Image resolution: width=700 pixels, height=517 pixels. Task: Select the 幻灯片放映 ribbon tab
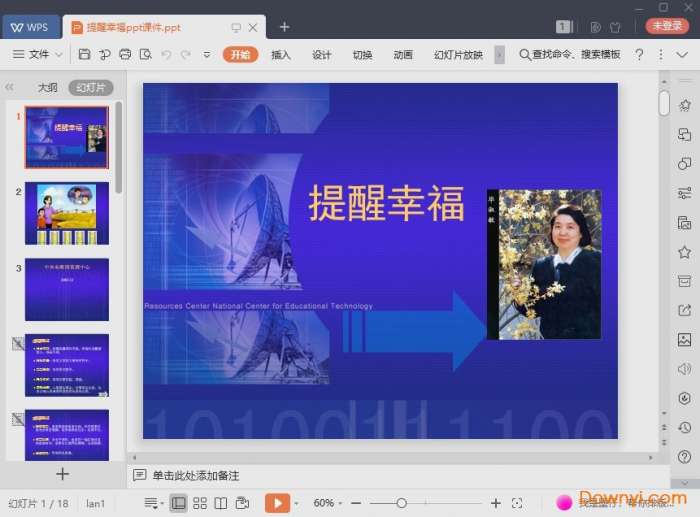tap(458, 55)
